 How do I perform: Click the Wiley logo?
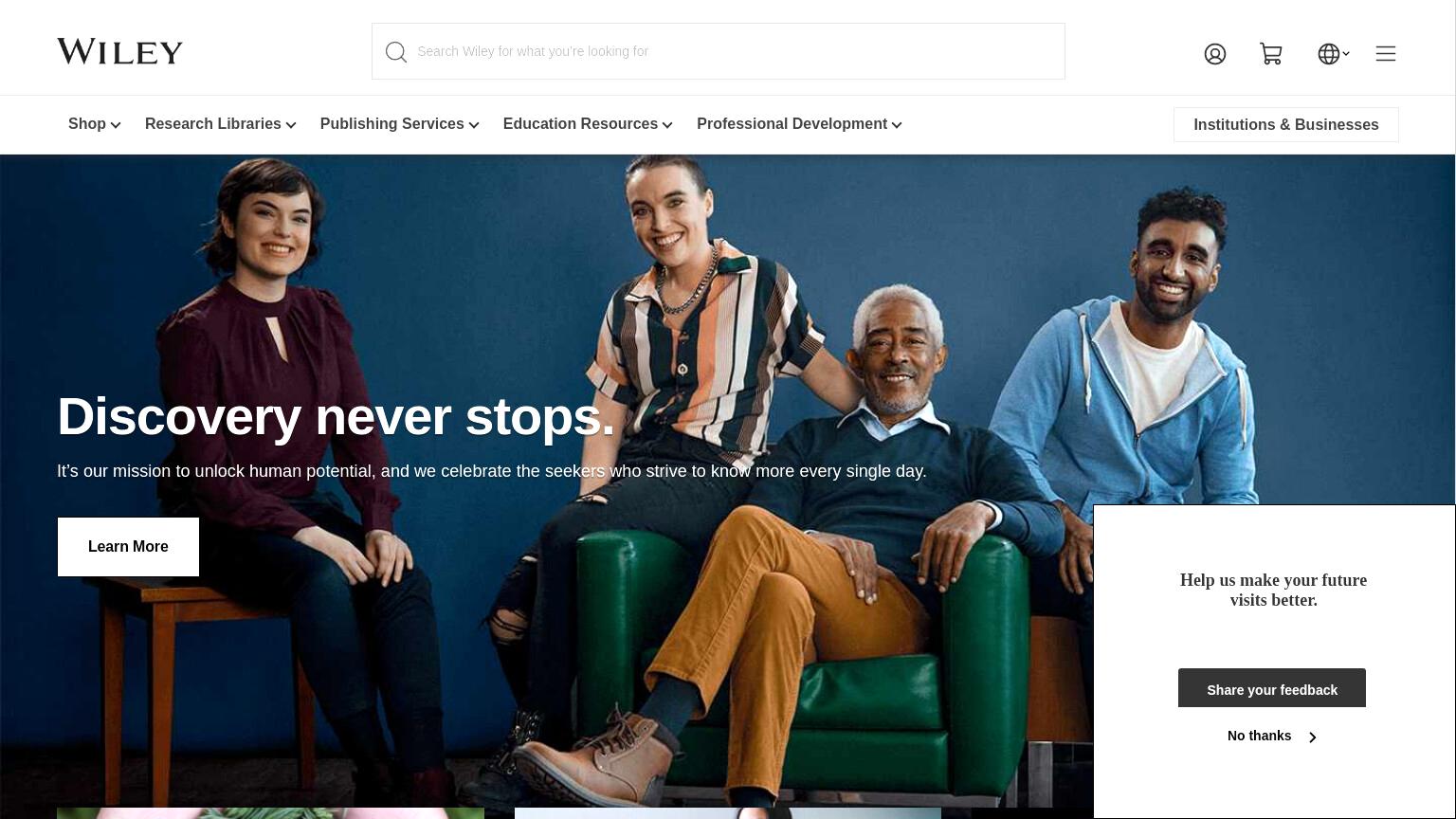pyautogui.click(x=119, y=51)
